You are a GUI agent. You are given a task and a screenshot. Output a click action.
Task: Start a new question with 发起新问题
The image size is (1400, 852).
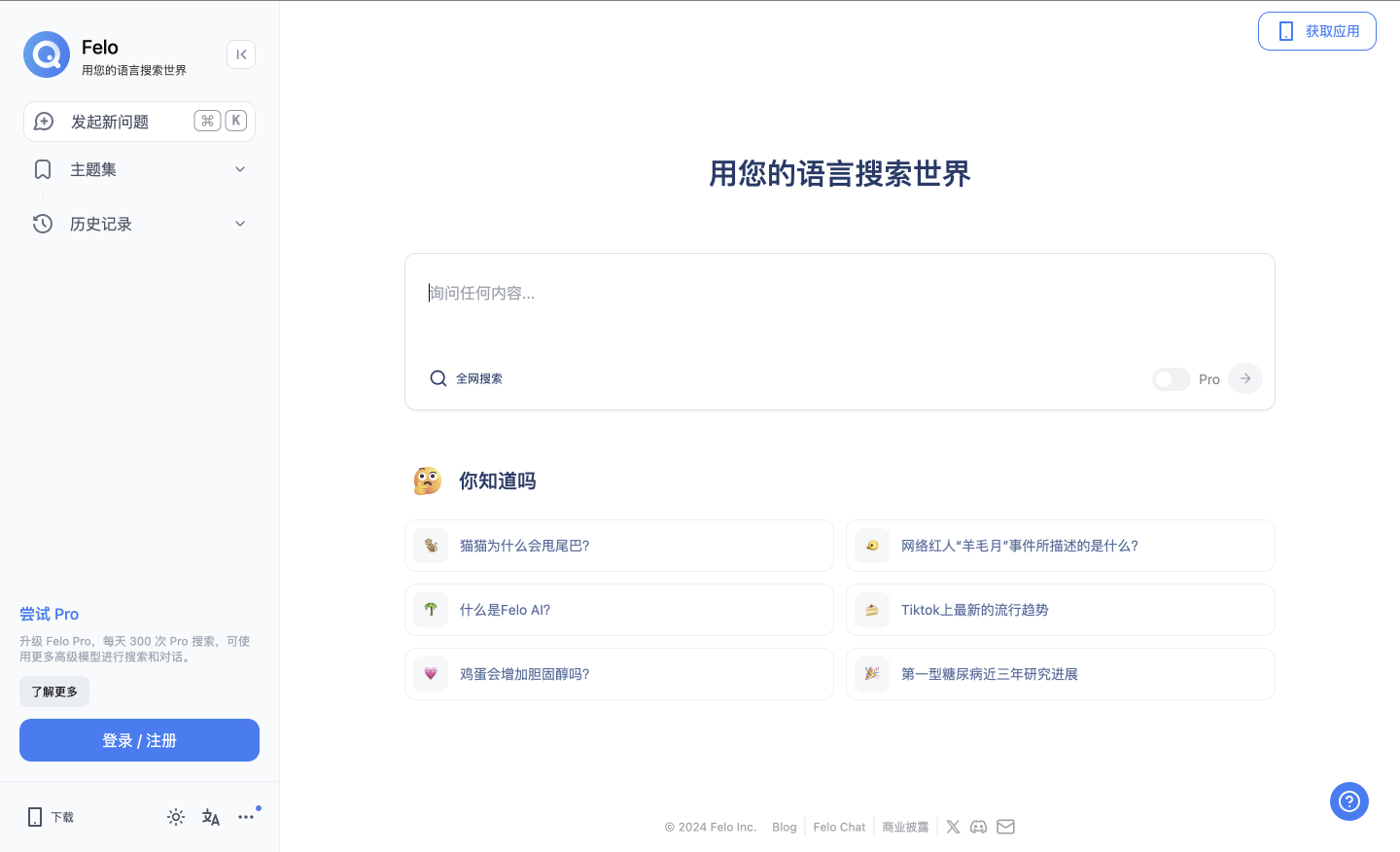click(x=139, y=122)
